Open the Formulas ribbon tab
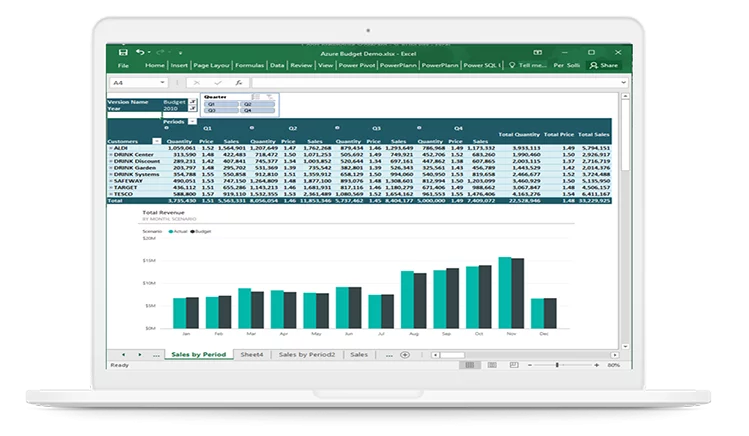 click(249, 65)
